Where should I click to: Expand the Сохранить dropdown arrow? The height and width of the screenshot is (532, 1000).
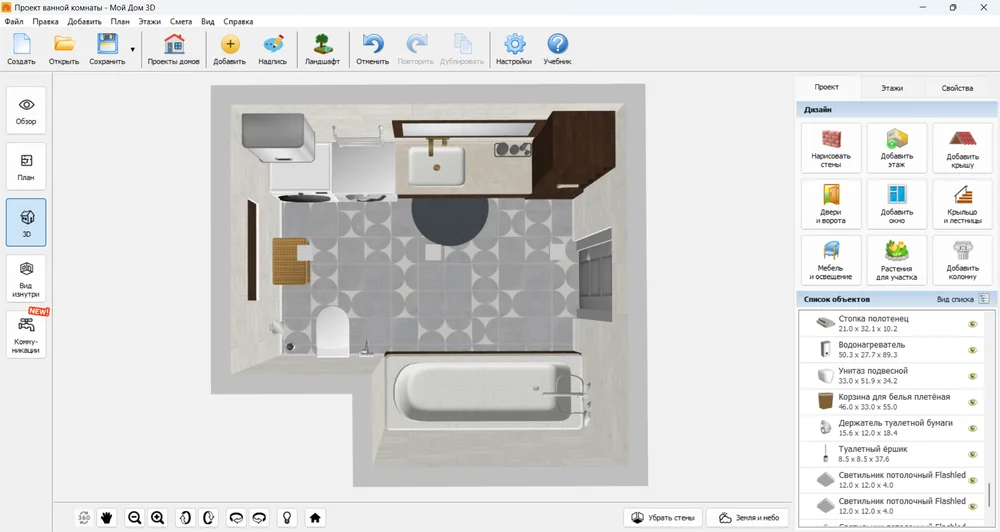pos(133,49)
